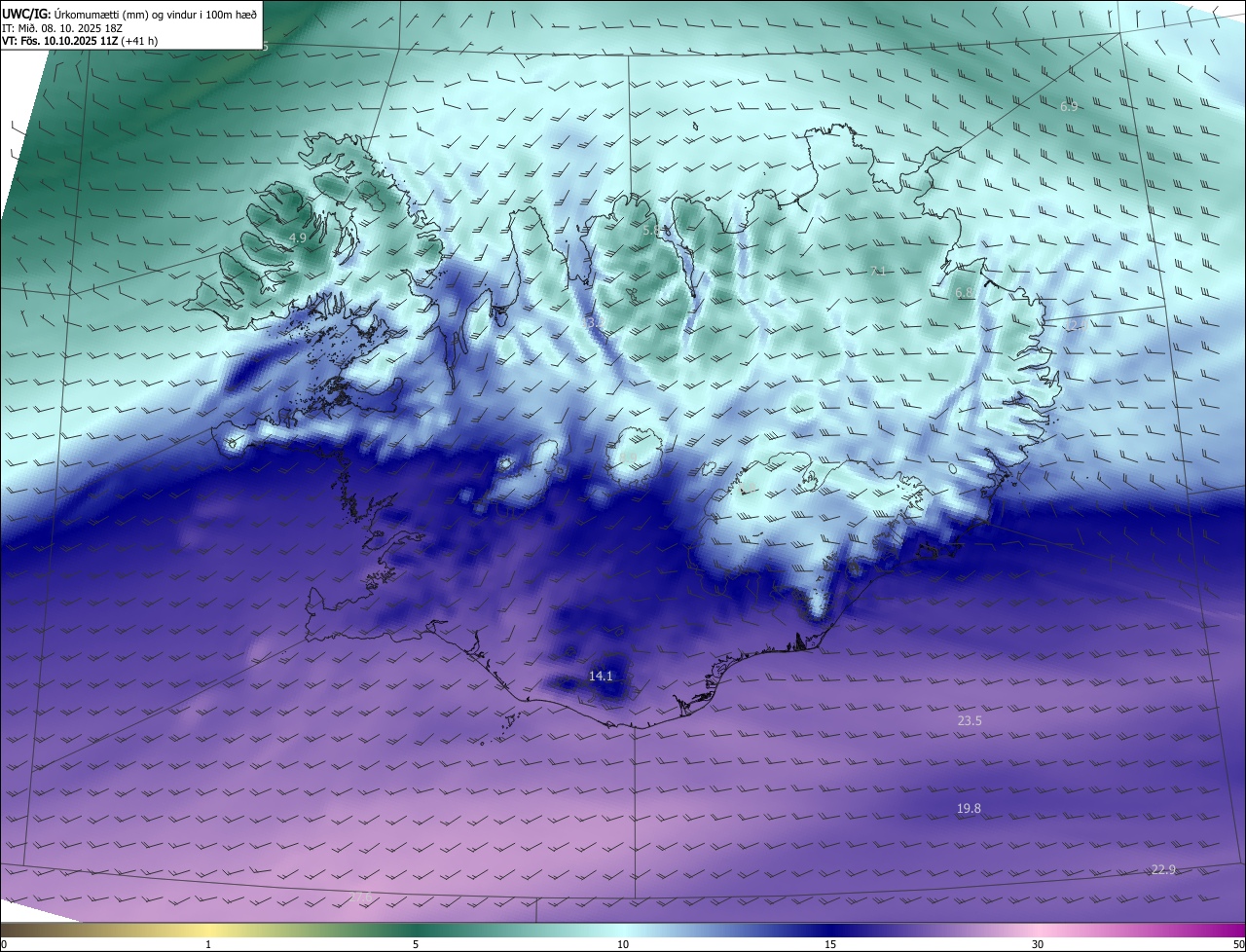Click the 10 tick on the color scale
Viewport: 1246px width, 952px height.
[623, 944]
